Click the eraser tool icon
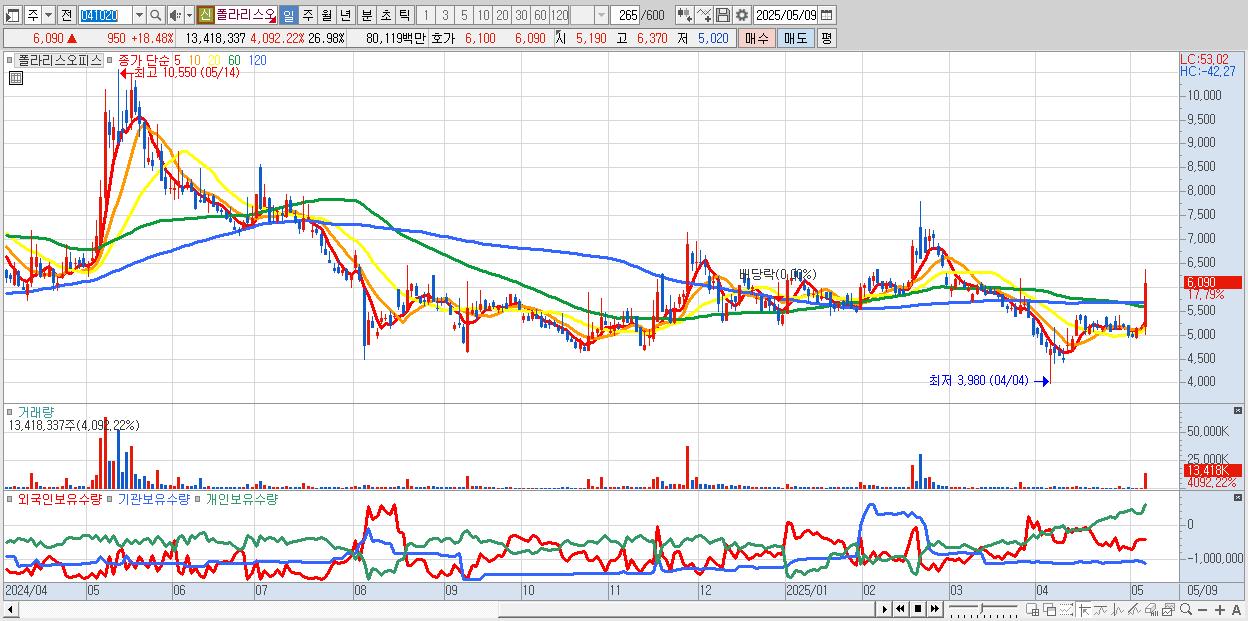Viewport: 1248px width, 621px height. tap(1151, 609)
